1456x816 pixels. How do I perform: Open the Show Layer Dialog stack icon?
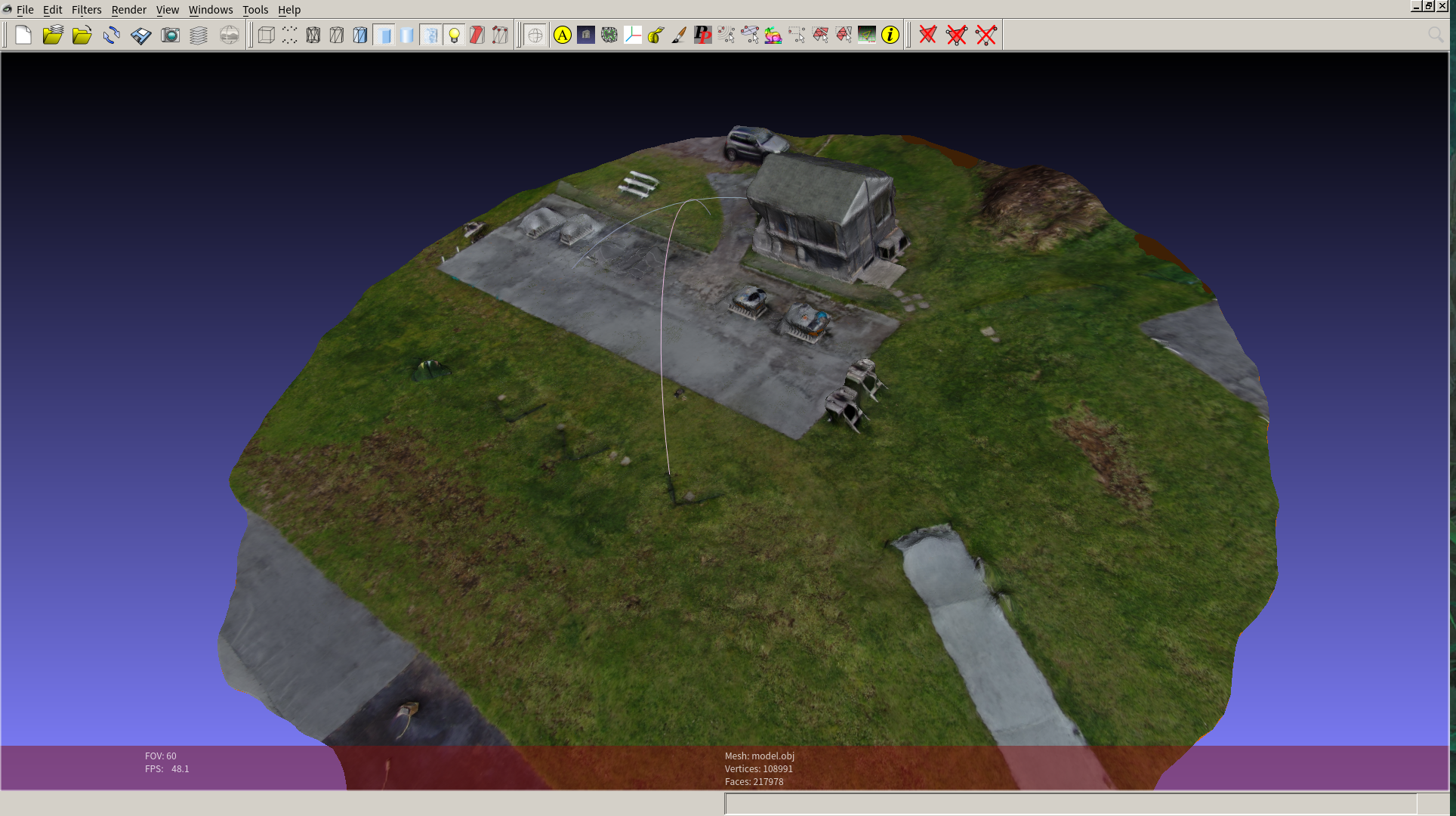199,35
